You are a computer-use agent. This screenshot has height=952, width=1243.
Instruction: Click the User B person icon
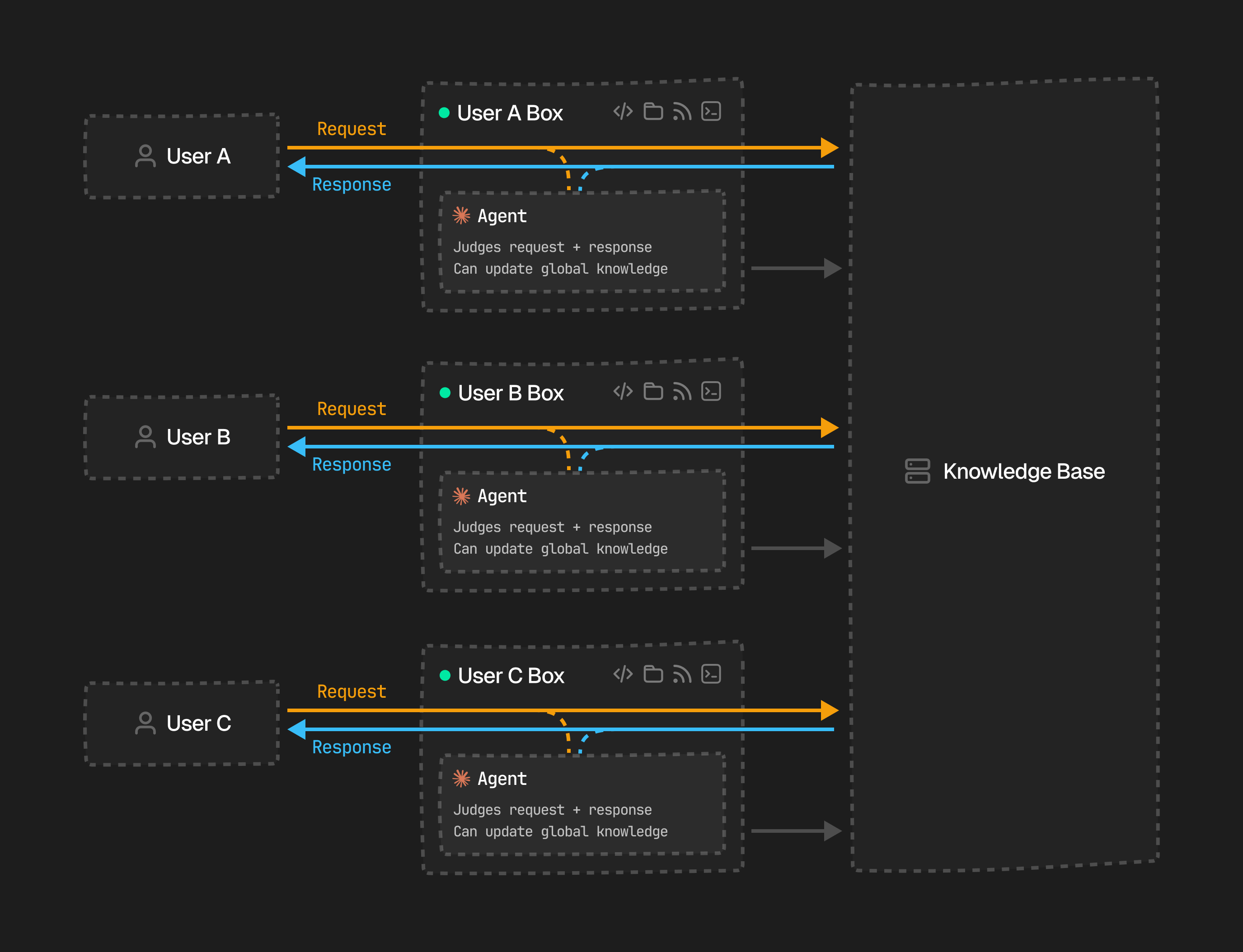pos(145,437)
